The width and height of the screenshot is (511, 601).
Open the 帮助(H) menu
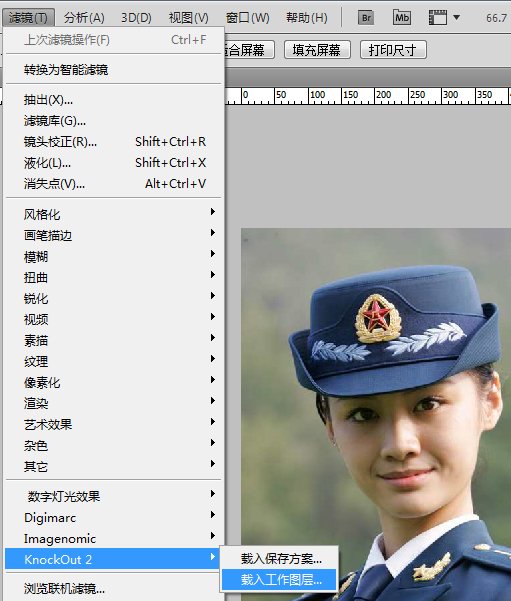[307, 18]
